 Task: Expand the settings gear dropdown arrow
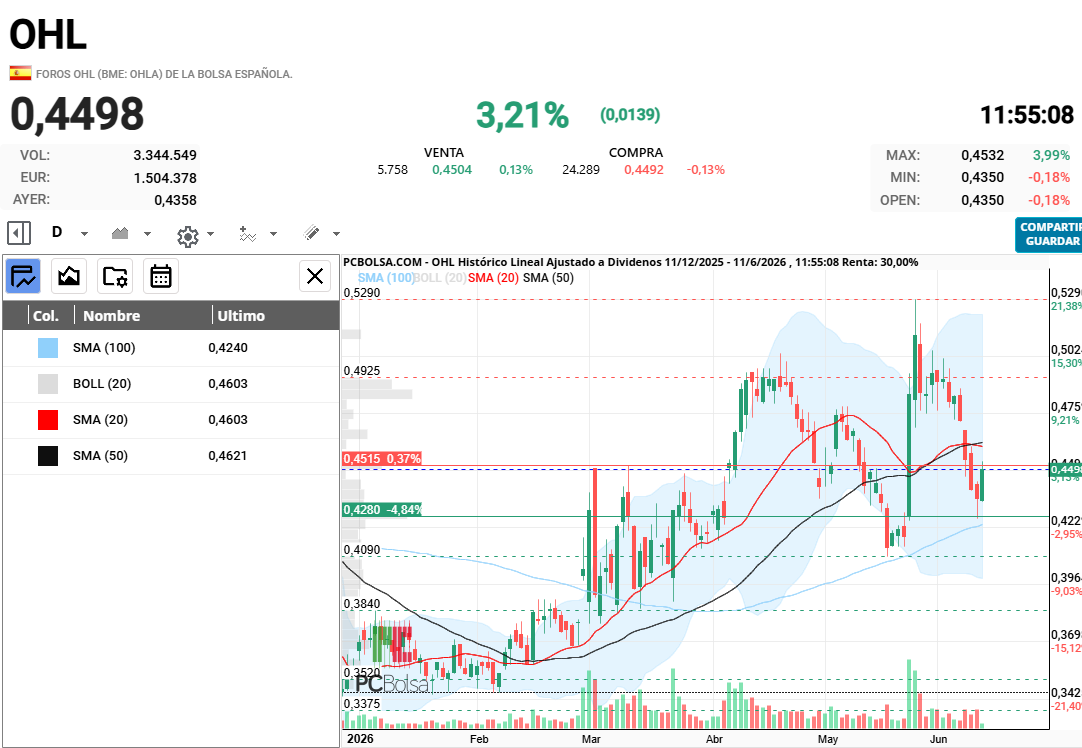click(210, 234)
